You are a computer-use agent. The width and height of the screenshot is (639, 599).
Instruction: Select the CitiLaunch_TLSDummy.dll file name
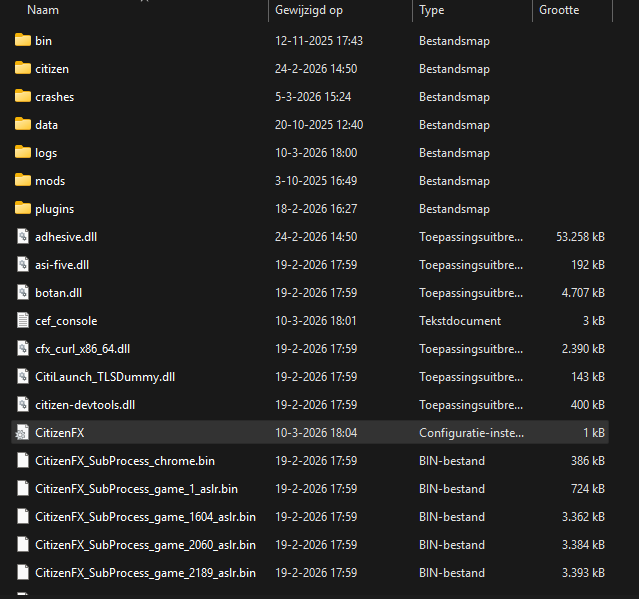[105, 377]
